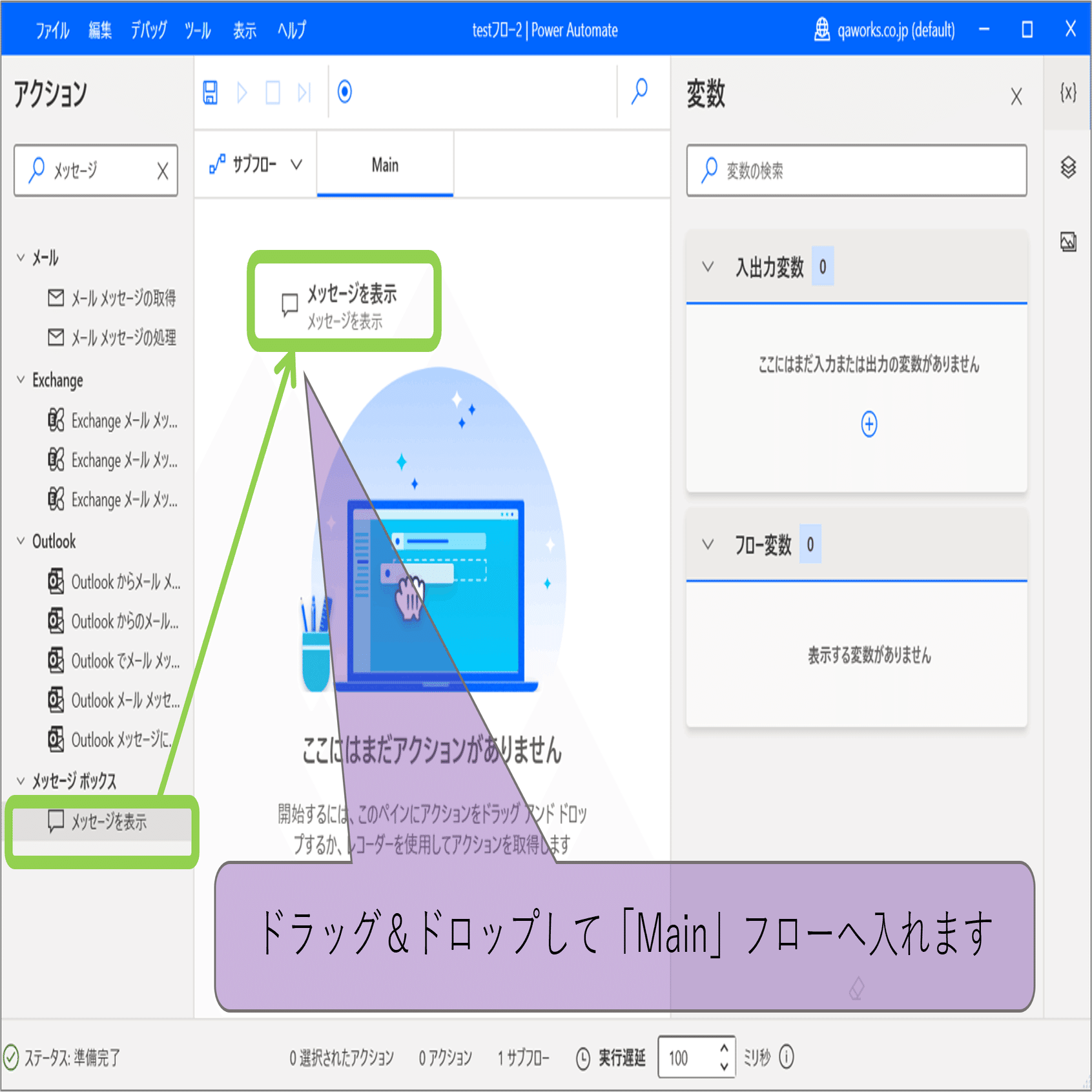The width and height of the screenshot is (1092, 1092).
Task: Clear the メッセージ search text
Action: point(162,170)
